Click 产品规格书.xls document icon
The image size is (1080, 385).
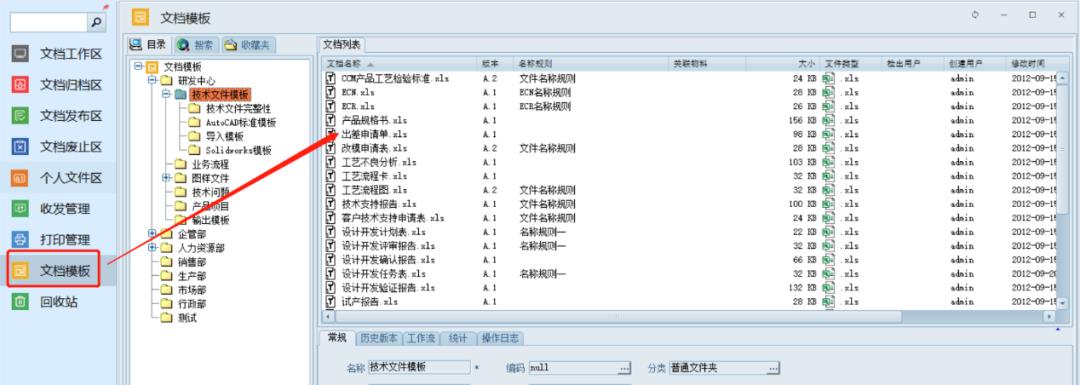click(x=331, y=120)
